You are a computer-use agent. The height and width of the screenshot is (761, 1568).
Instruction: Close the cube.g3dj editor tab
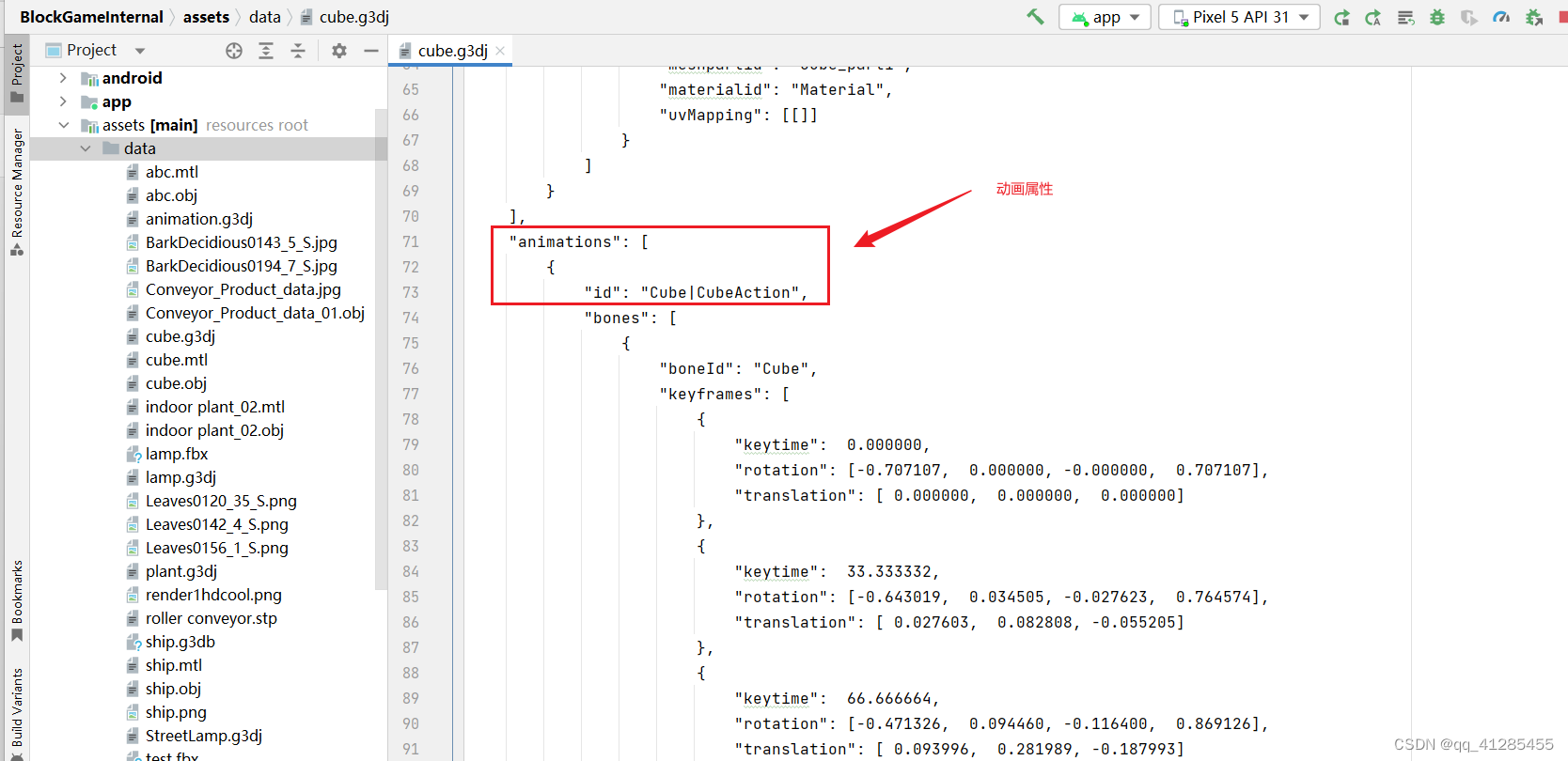[x=500, y=51]
